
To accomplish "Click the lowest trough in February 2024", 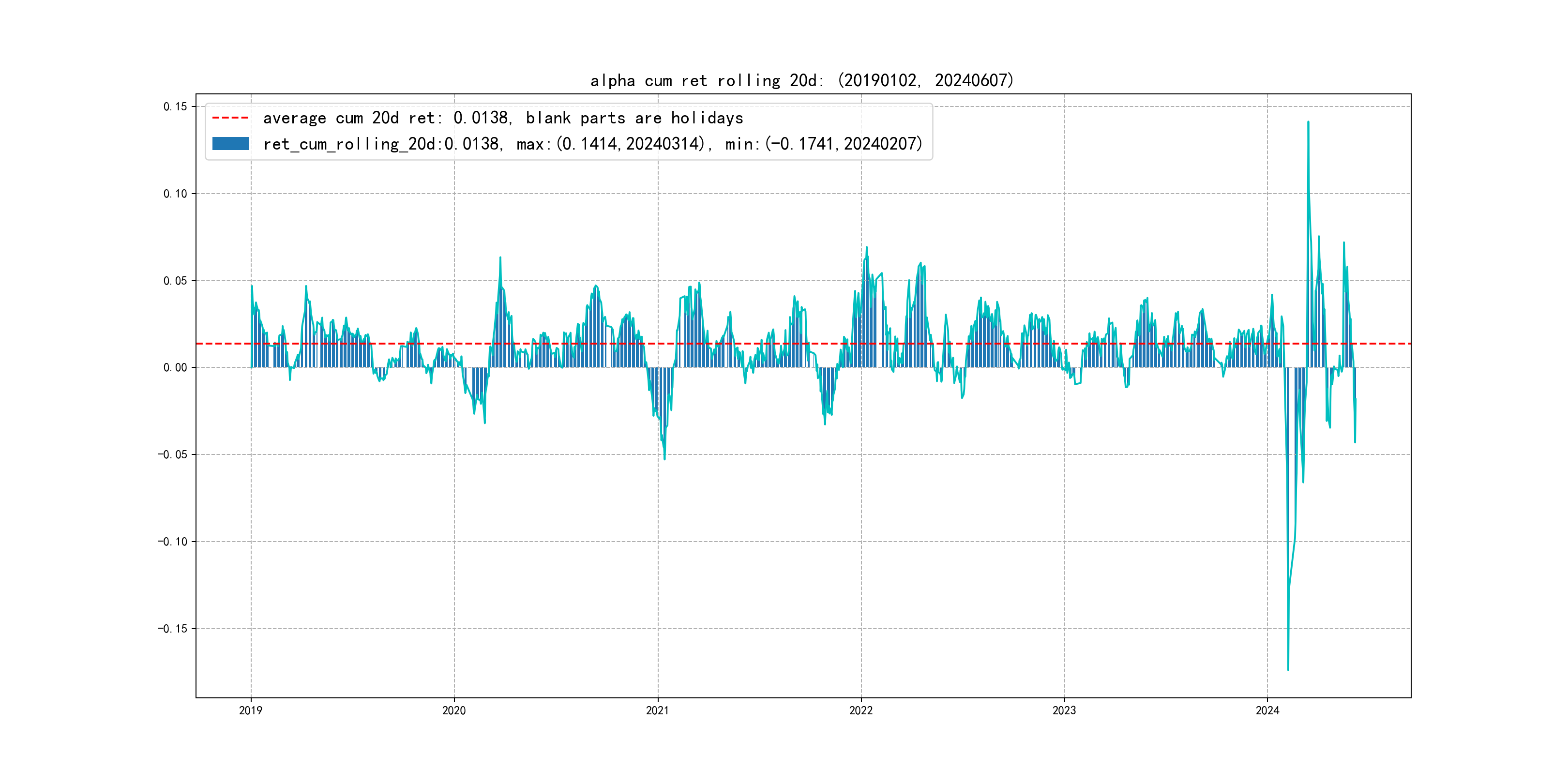I will 1288,670.
